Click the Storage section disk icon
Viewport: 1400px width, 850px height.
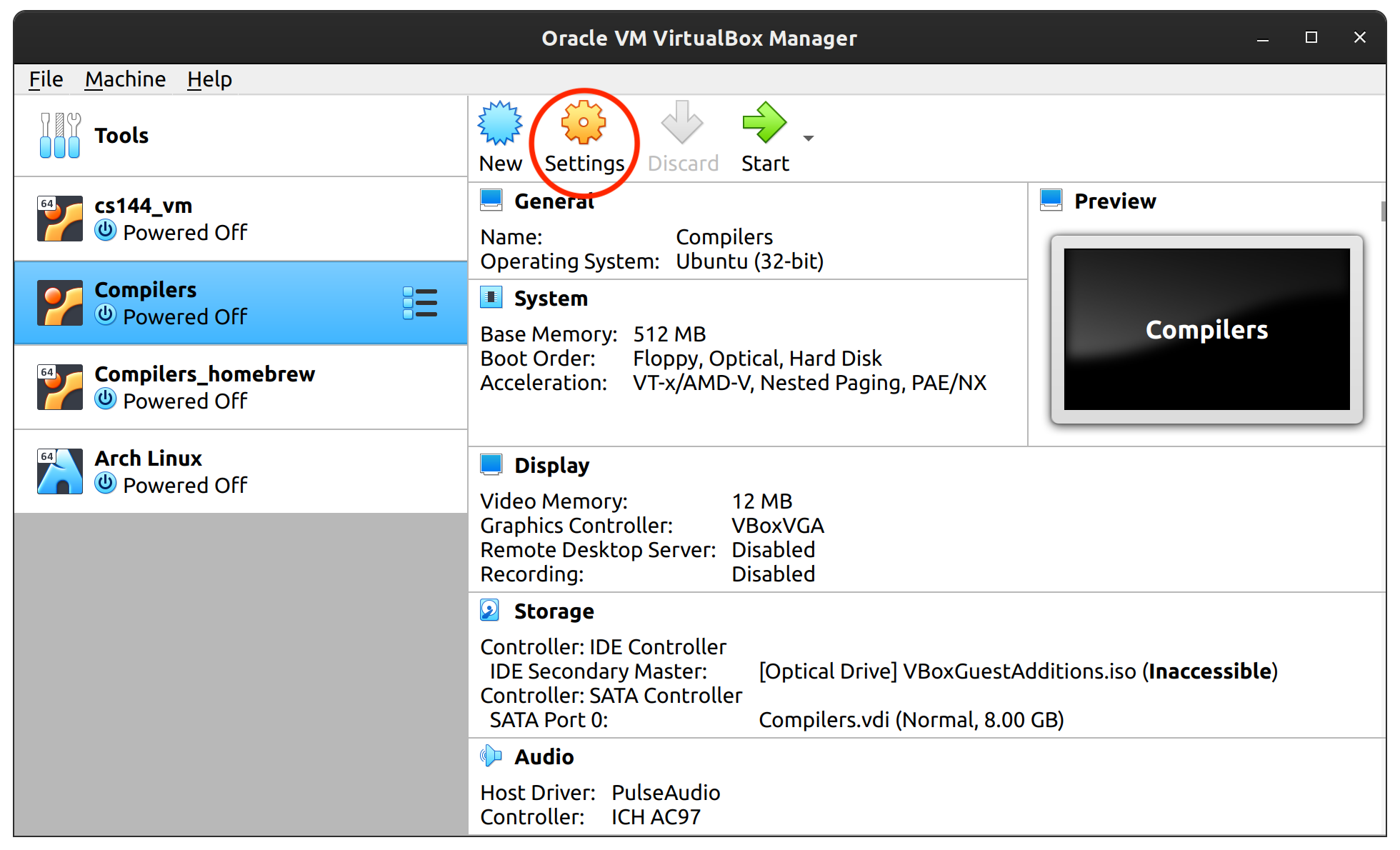click(x=491, y=611)
